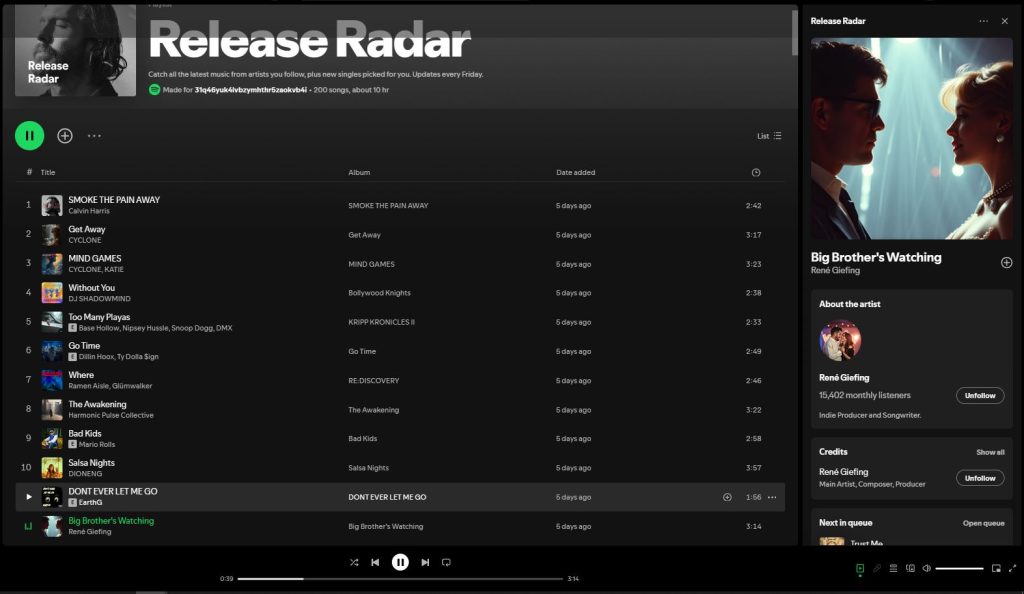Open Big Brother's Watching title in side panel

876,257
